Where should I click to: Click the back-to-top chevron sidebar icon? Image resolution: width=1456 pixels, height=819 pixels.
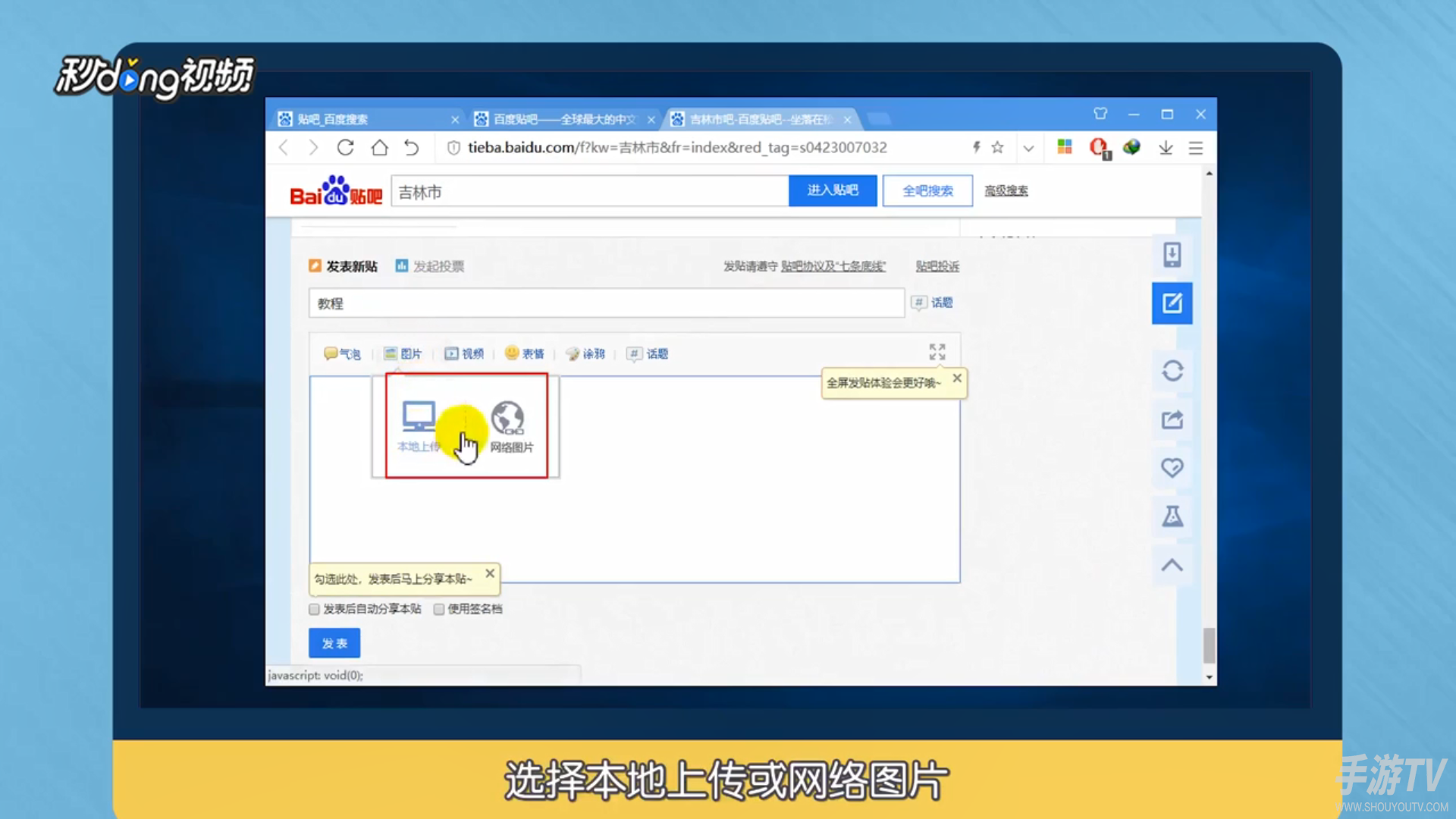[x=1172, y=565]
